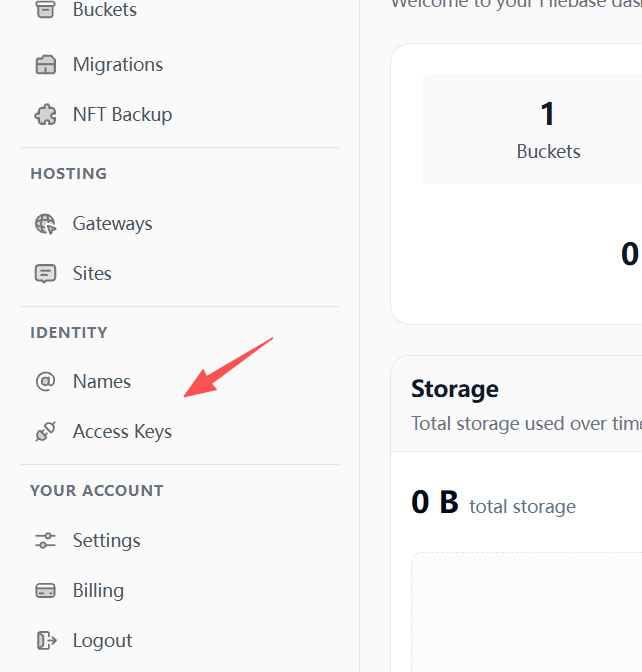Open the Names identity page
Image resolution: width=642 pixels, height=672 pixels.
[x=102, y=381]
